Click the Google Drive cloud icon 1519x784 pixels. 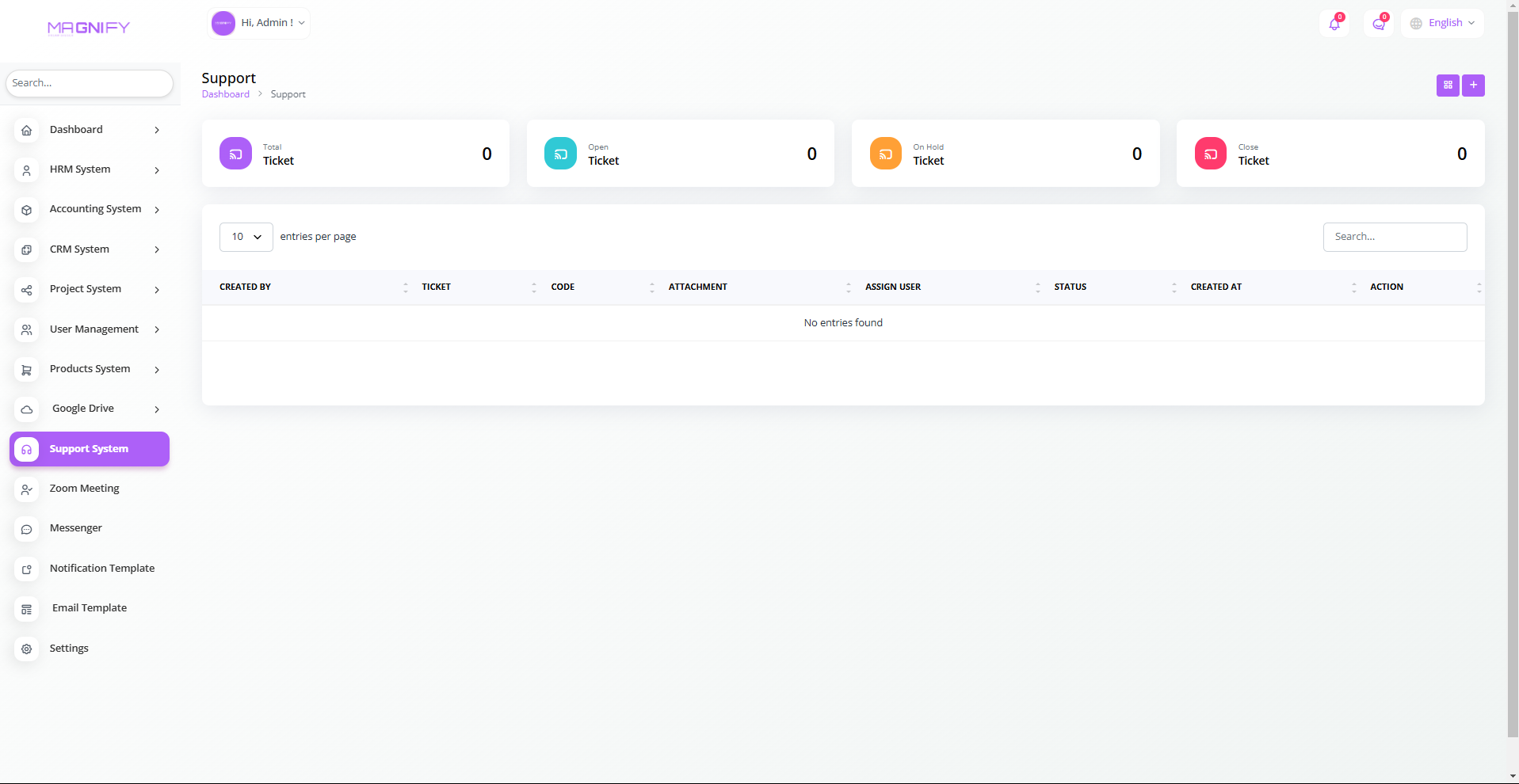coord(26,409)
